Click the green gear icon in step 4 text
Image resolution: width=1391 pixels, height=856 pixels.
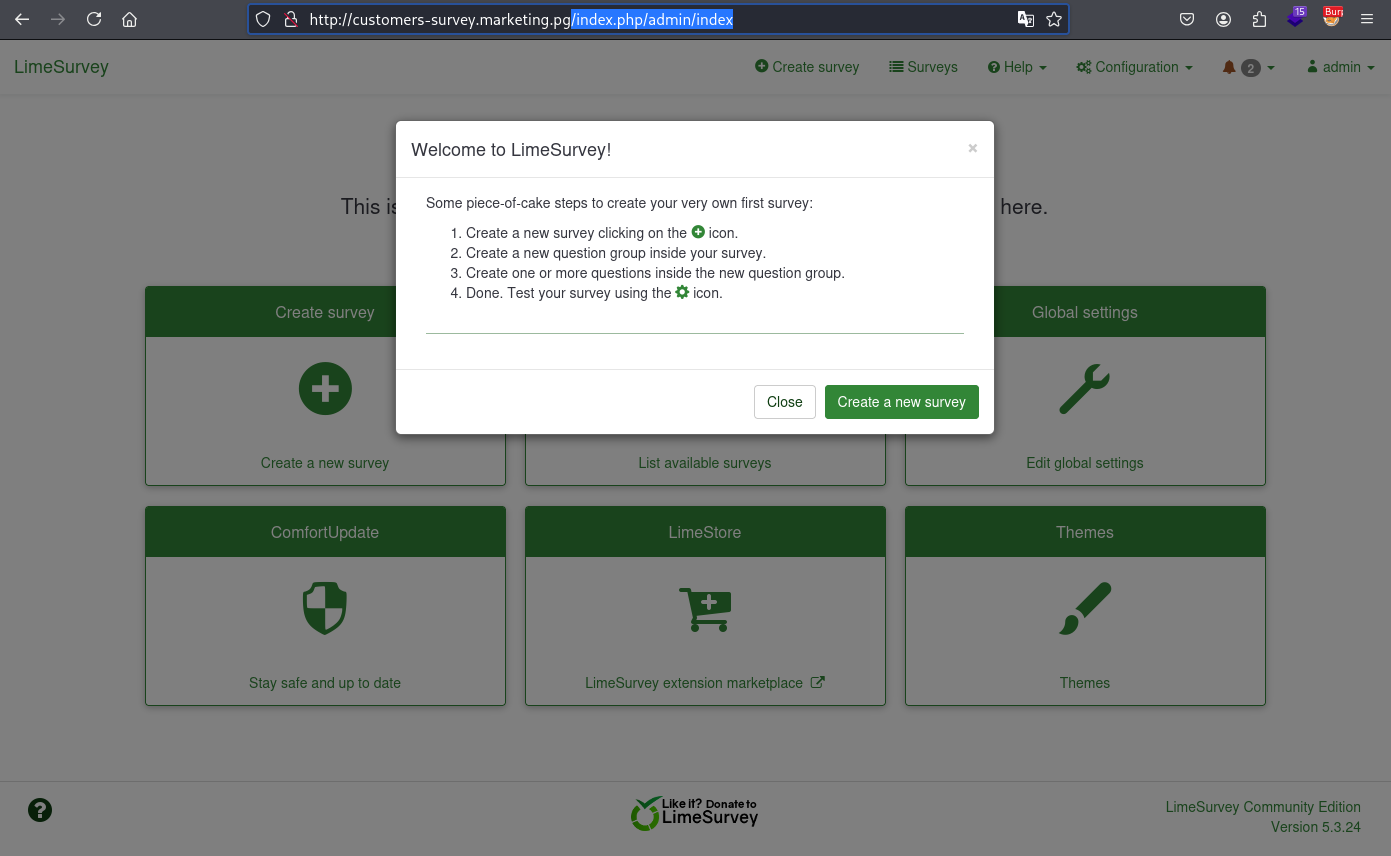pos(682,292)
